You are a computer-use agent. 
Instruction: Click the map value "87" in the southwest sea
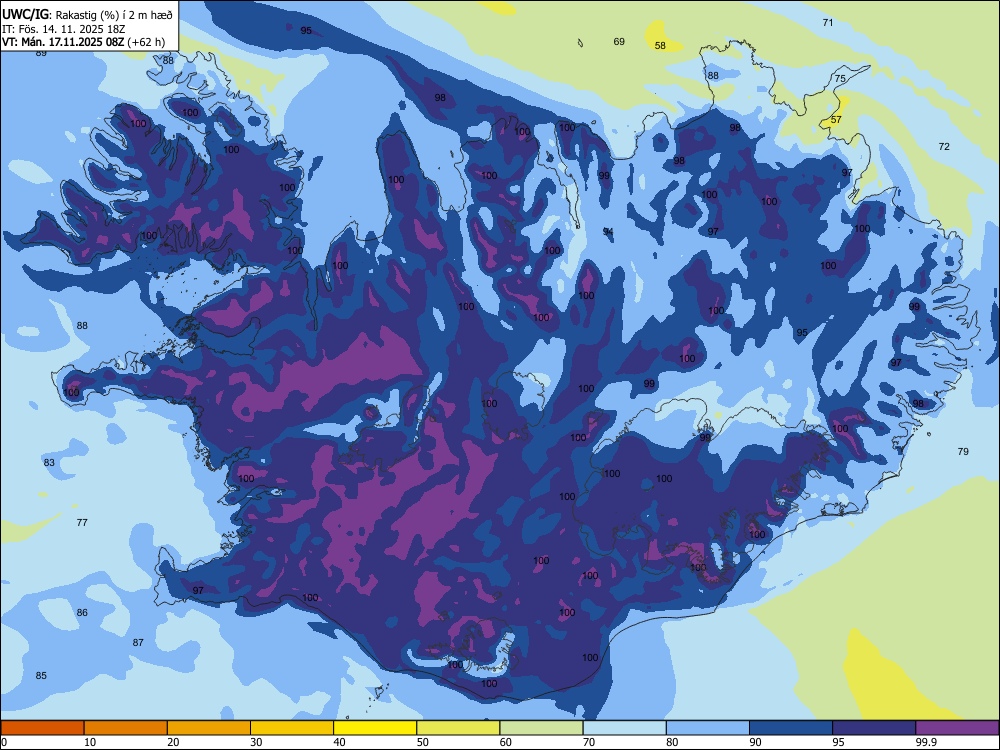[138, 643]
